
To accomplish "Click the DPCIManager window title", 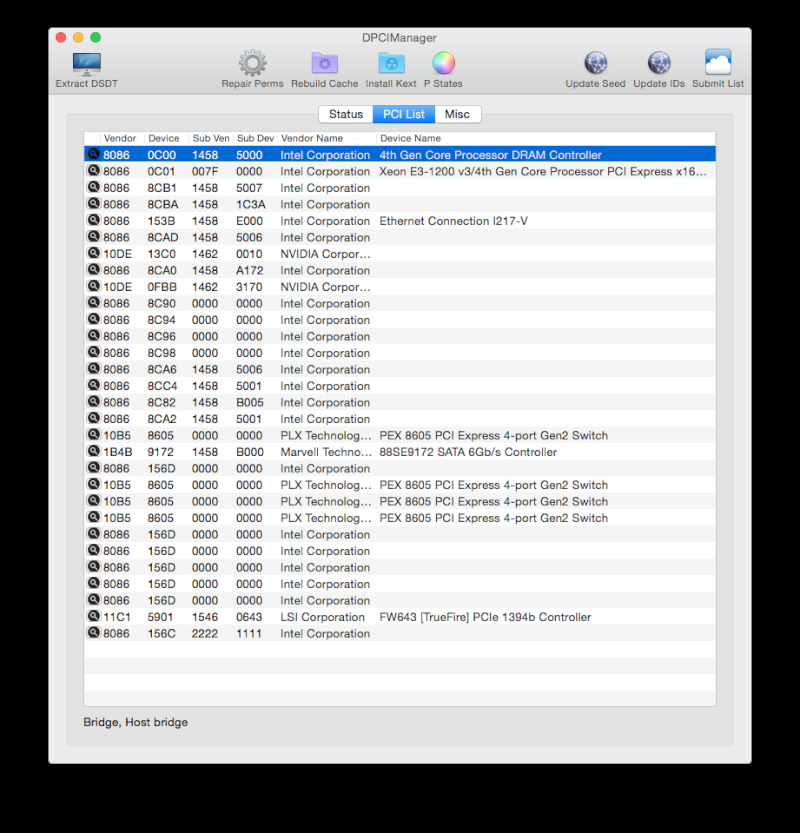I will coord(399,38).
